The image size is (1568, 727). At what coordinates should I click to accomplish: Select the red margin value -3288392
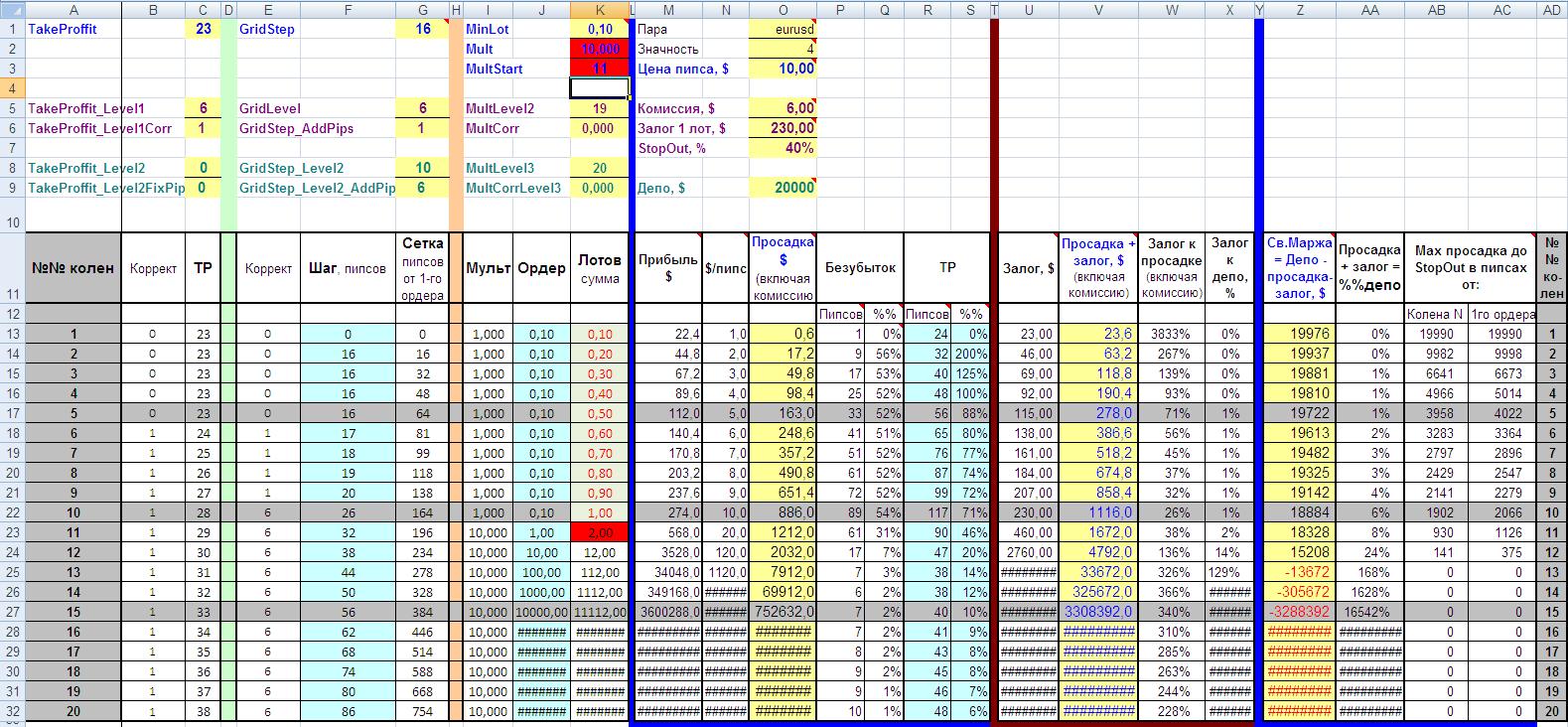point(1300,612)
